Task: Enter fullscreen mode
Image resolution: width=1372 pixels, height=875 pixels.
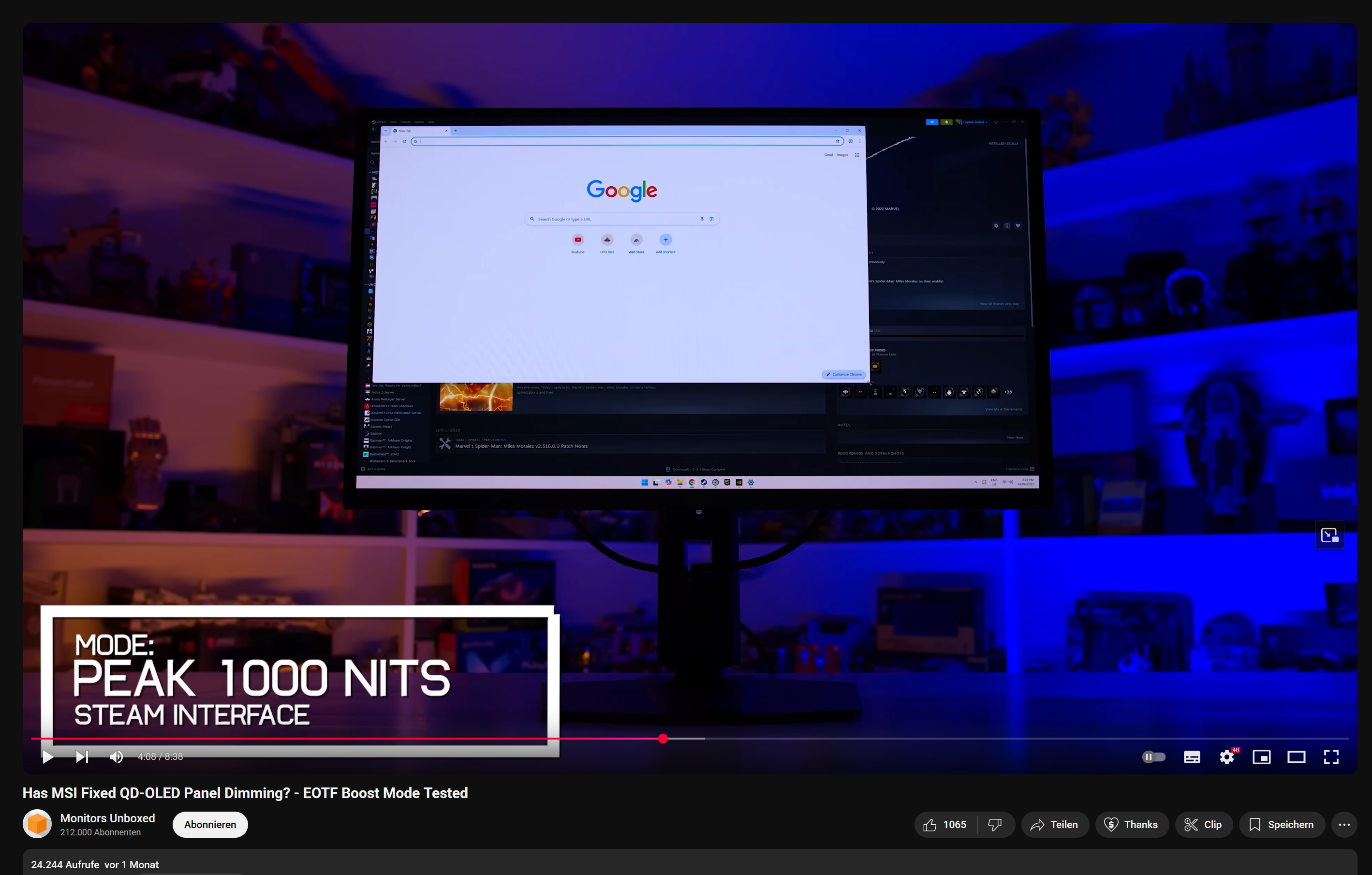Action: pyautogui.click(x=1330, y=756)
